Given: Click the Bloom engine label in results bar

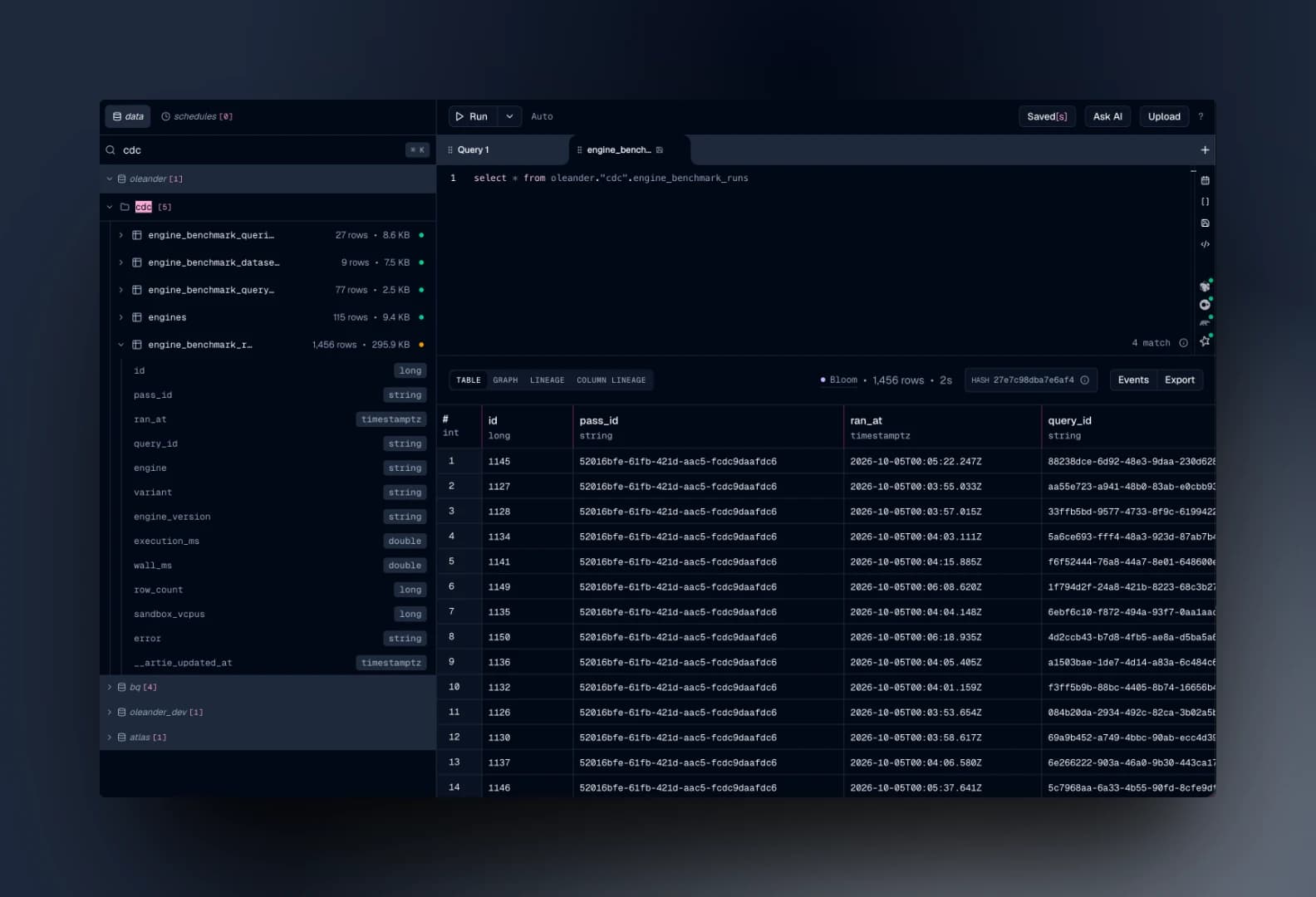Looking at the screenshot, I should point(838,380).
